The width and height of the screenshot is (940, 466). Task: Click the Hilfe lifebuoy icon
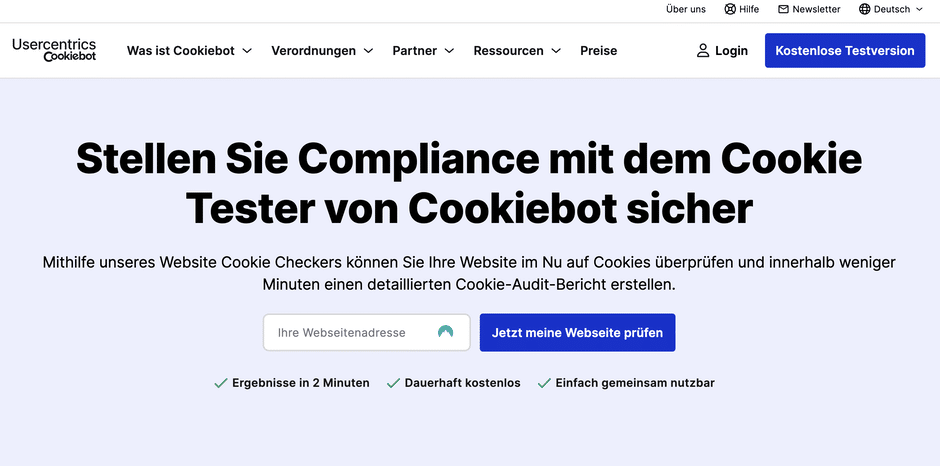pyautogui.click(x=730, y=9)
